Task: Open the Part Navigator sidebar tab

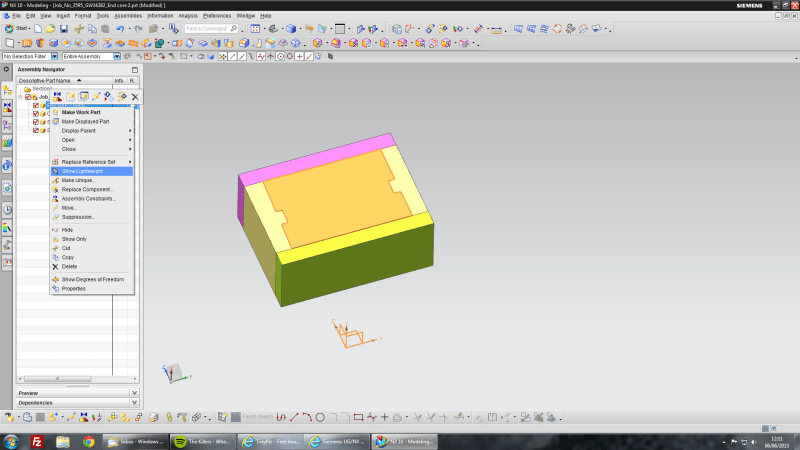Action: pos(7,125)
